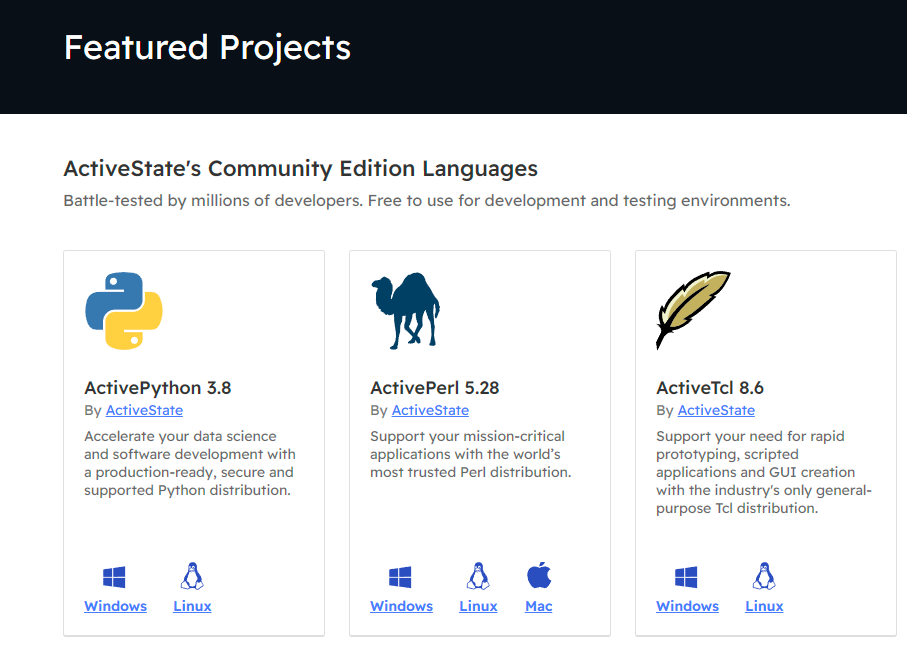The width and height of the screenshot is (907, 653).
Task: Follow the ActiveState author link under ActivePerl
Action: click(x=430, y=410)
